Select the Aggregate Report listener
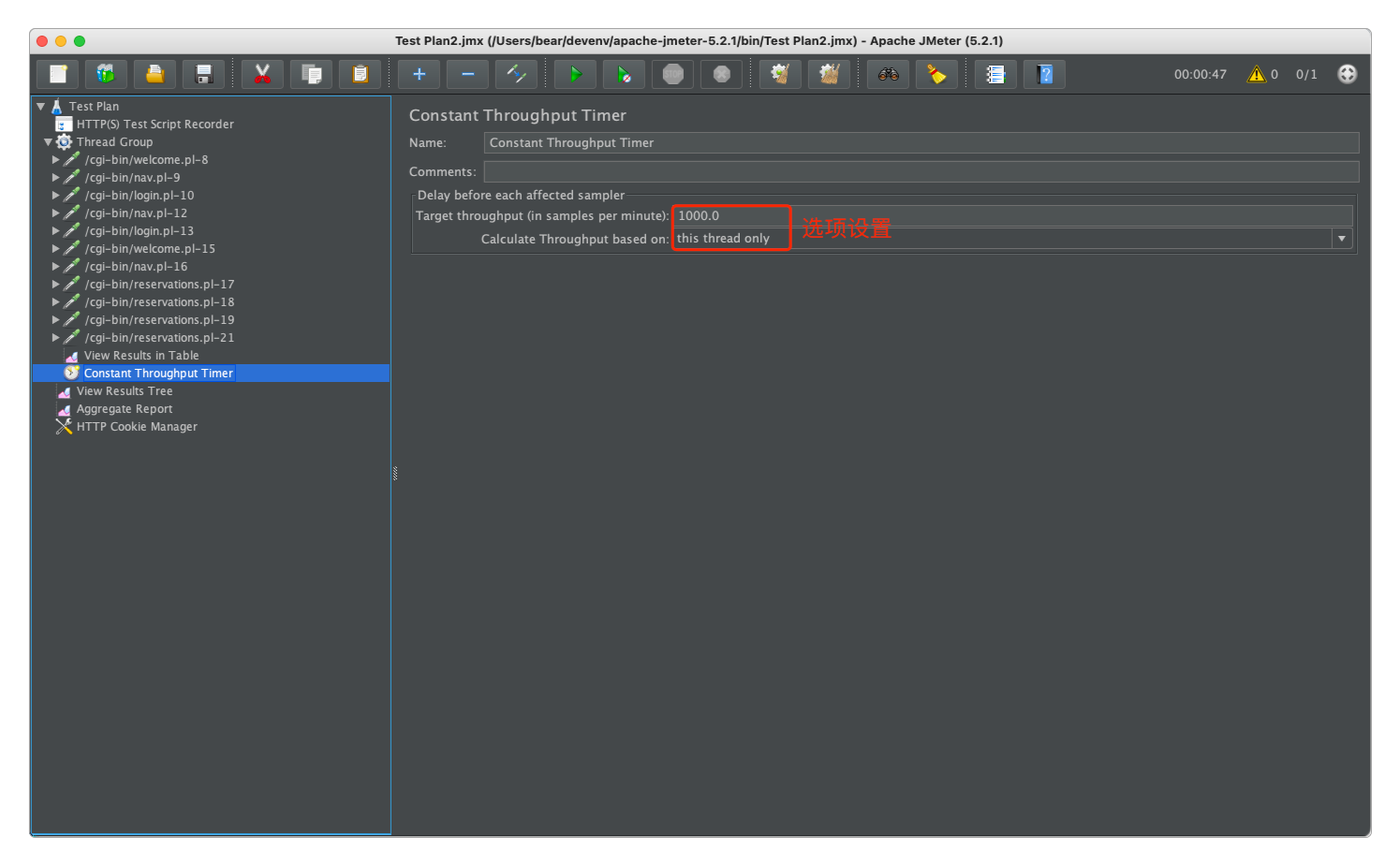The width and height of the screenshot is (1400, 866). (x=125, y=409)
